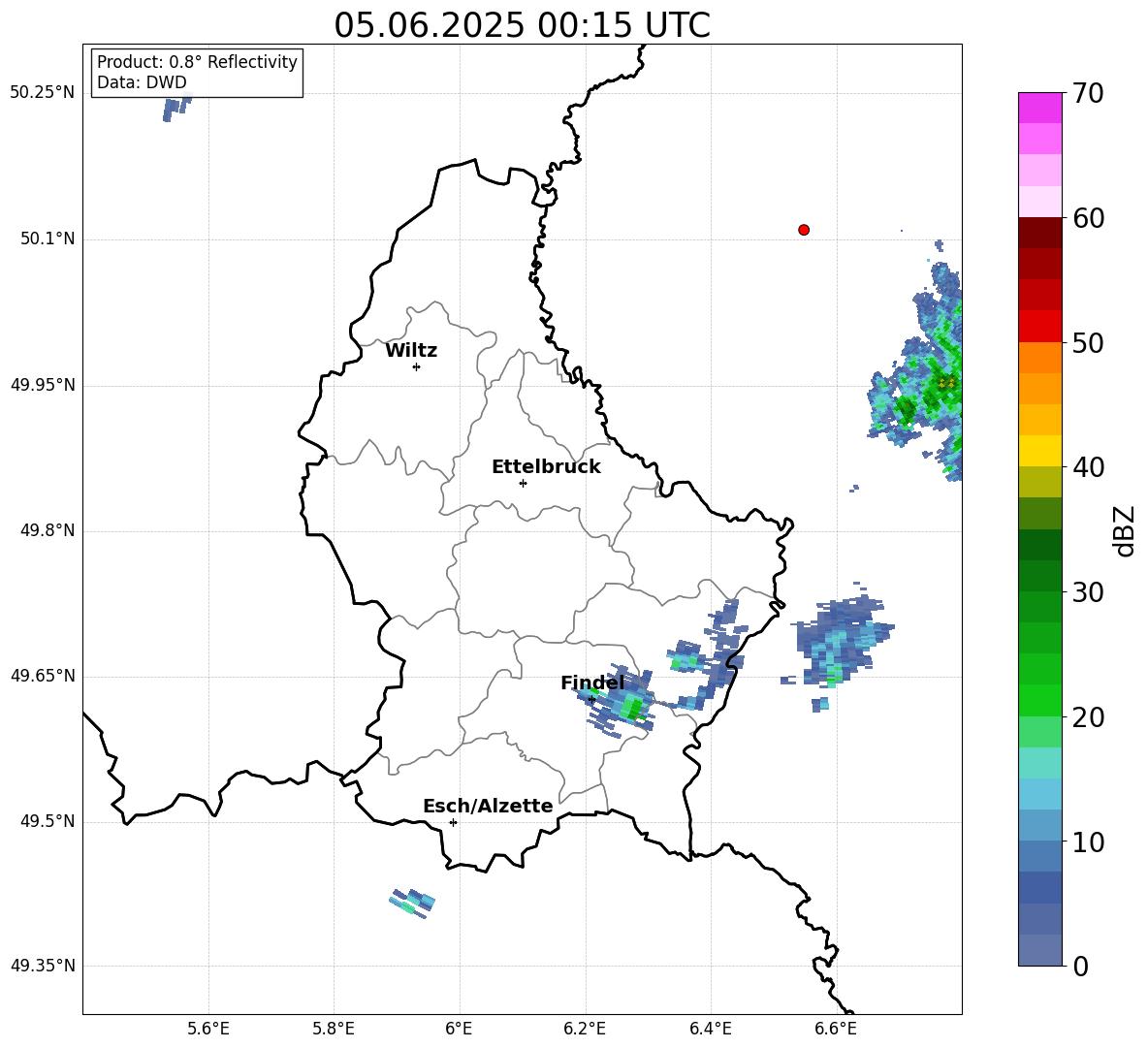1148x1048 pixels.
Task: Click the 49.35°N latitude label
Action: coord(43,966)
